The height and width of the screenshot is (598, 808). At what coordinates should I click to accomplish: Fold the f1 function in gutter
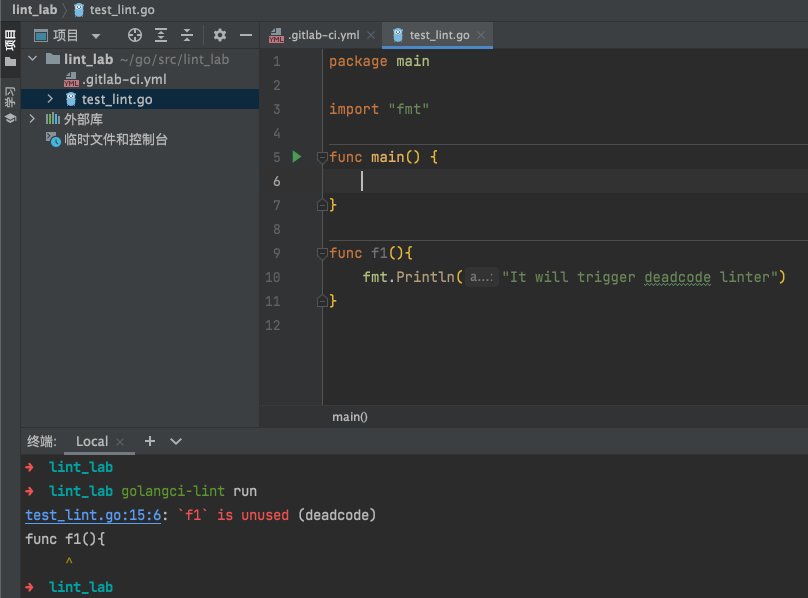[322, 253]
